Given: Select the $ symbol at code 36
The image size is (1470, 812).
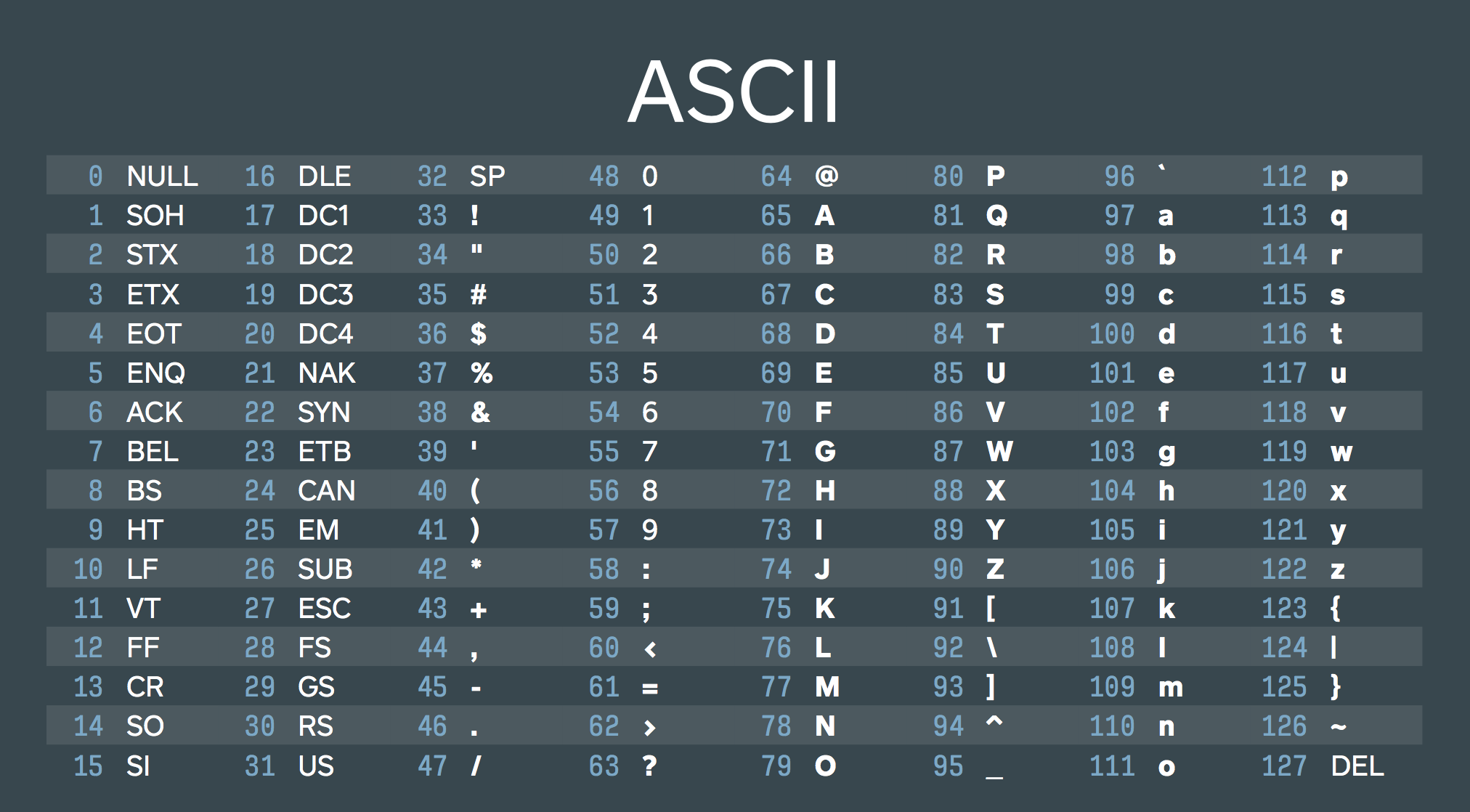Looking at the screenshot, I should tap(478, 333).
